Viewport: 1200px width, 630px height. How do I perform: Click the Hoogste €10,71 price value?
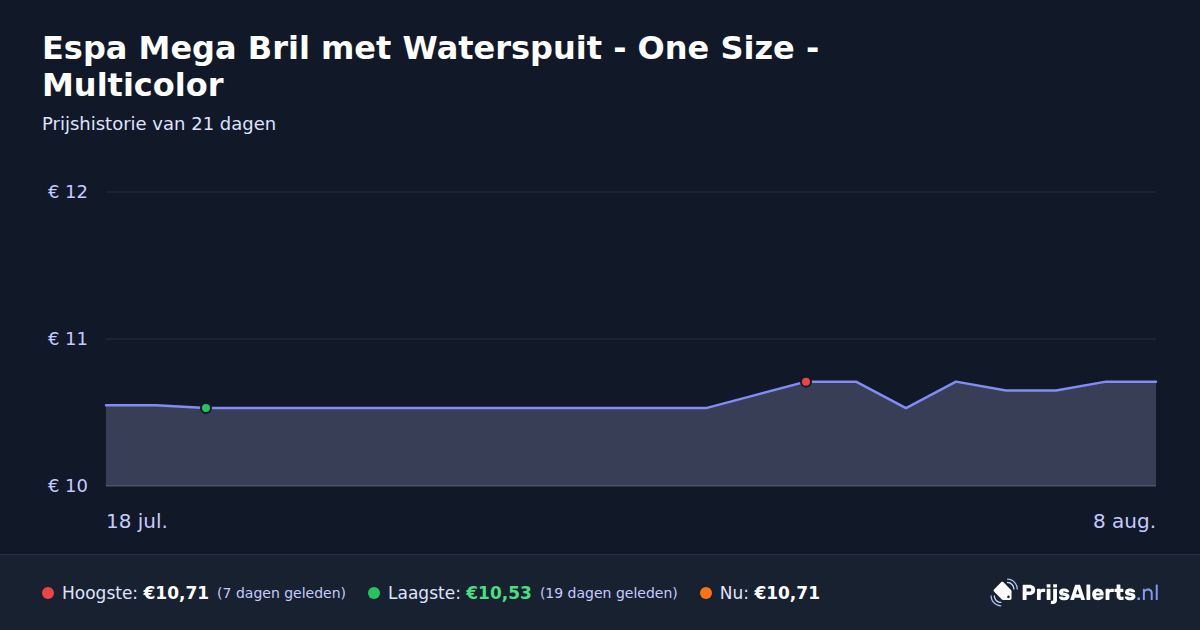click(x=176, y=593)
